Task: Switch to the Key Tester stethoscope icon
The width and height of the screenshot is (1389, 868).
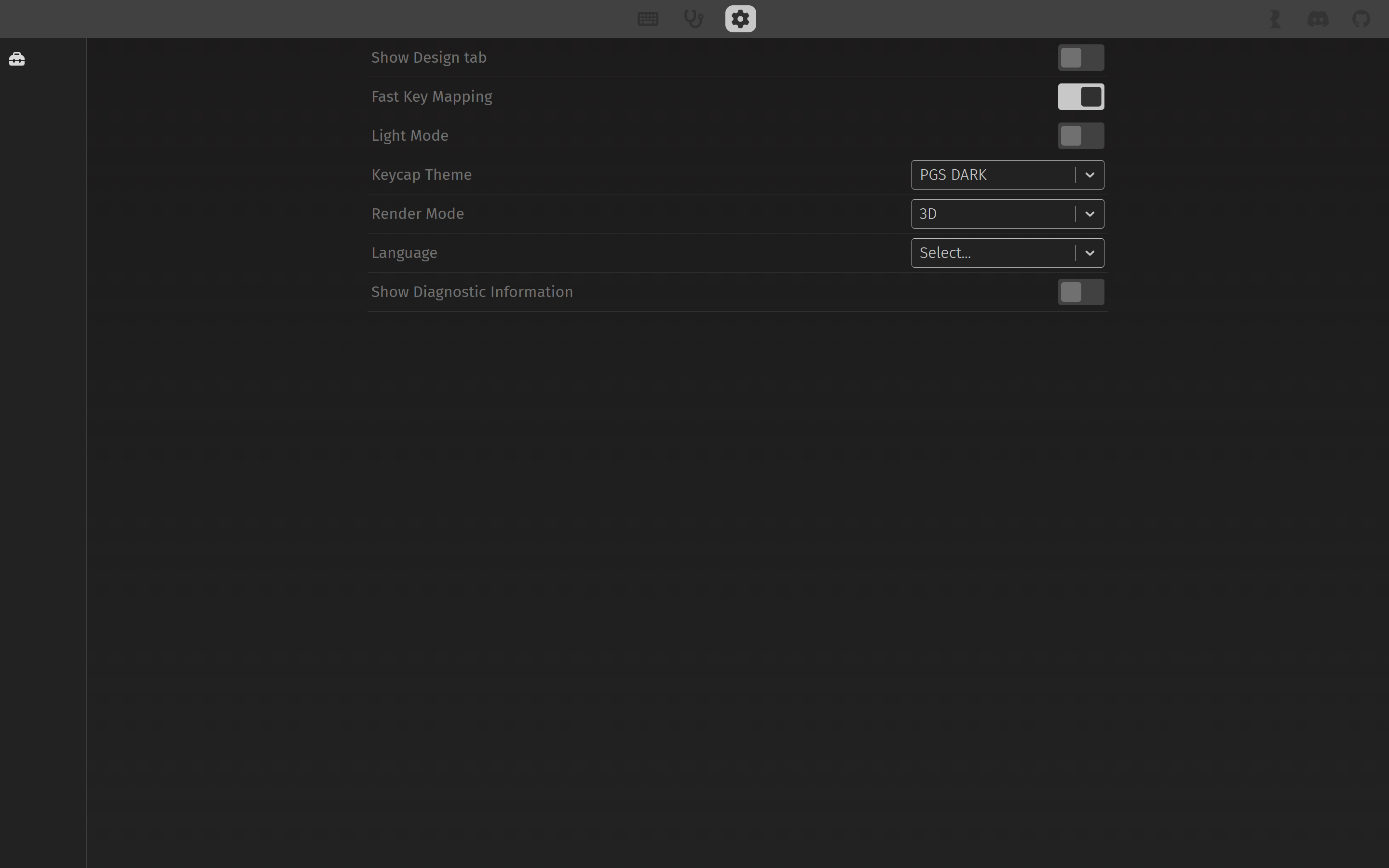Action: (x=694, y=19)
